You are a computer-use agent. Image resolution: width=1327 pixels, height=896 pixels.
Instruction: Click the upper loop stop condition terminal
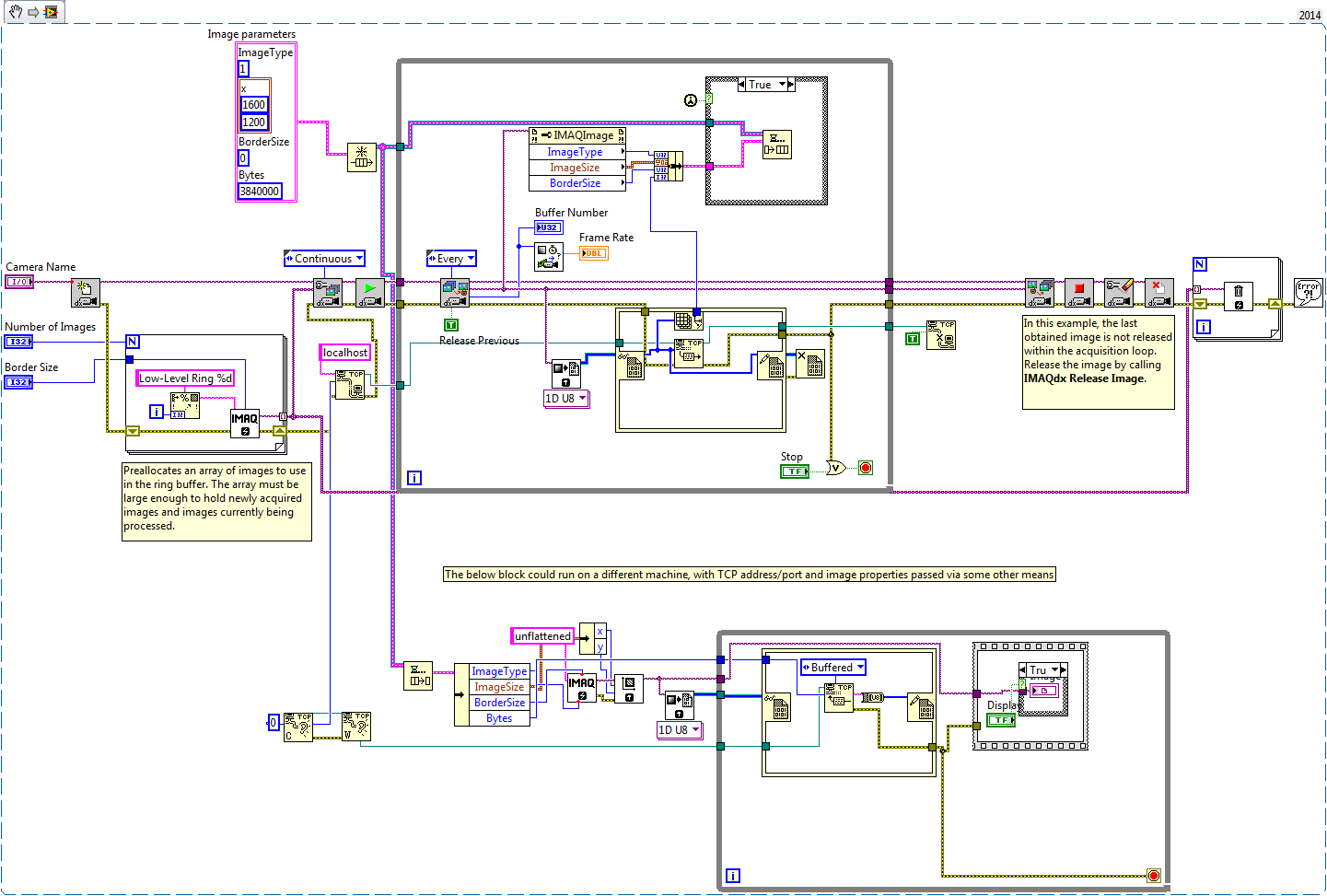tap(866, 468)
